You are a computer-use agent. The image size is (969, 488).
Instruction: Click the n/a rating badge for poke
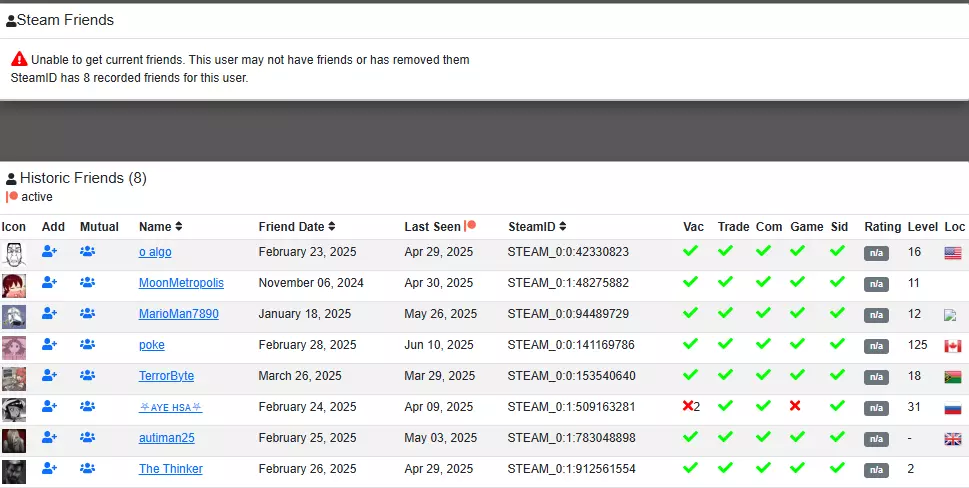(x=876, y=346)
